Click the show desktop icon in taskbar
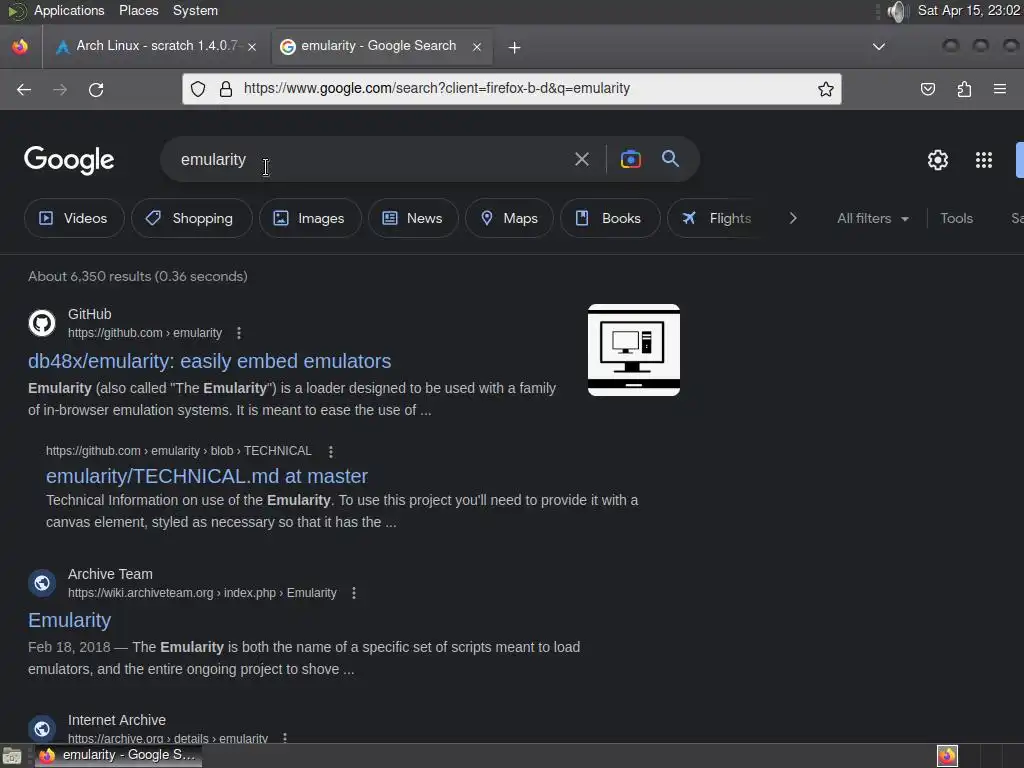Image resolution: width=1024 pixels, height=768 pixels. pyautogui.click(x=12, y=756)
